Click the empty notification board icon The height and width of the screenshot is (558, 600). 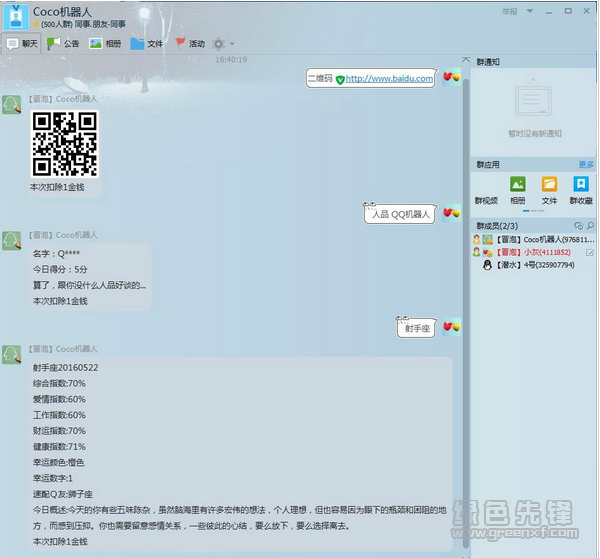pyautogui.click(x=533, y=97)
